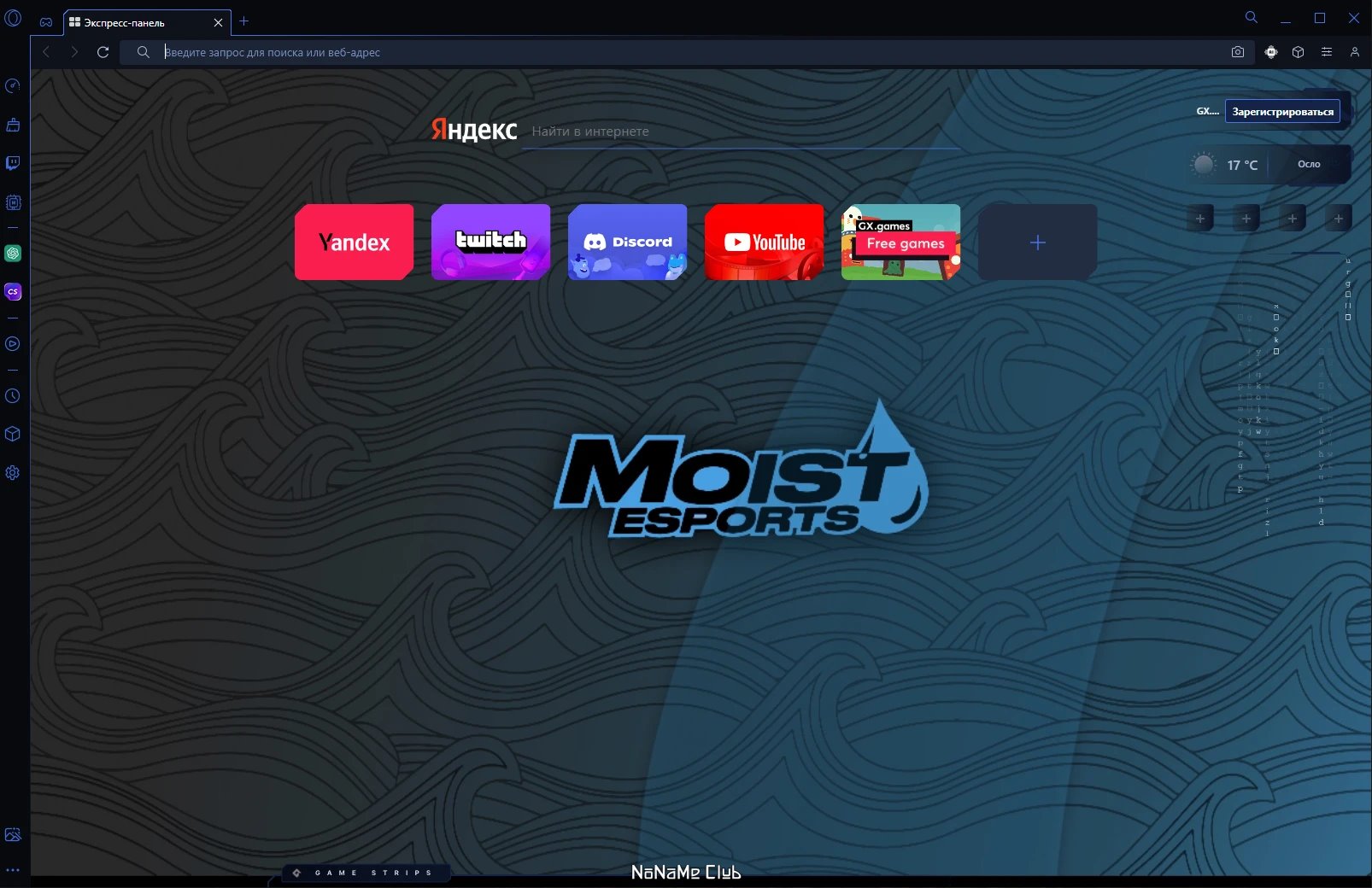Open the Discord speed dial tile

click(x=627, y=242)
